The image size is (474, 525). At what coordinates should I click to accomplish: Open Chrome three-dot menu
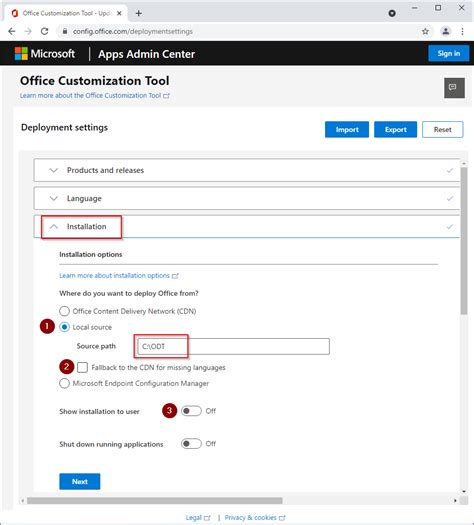462,31
